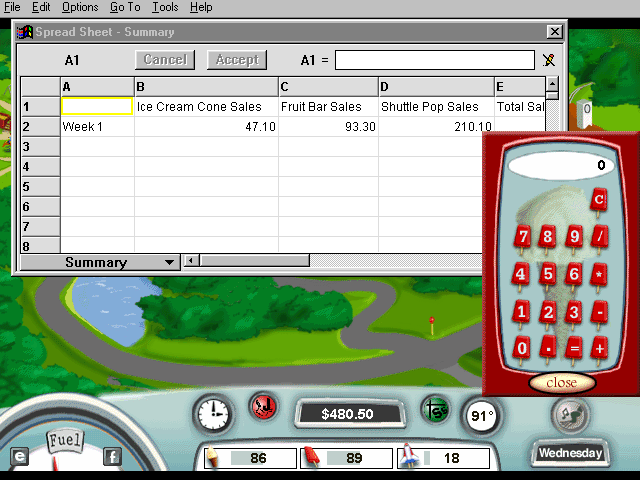Select column B header

[206, 87]
